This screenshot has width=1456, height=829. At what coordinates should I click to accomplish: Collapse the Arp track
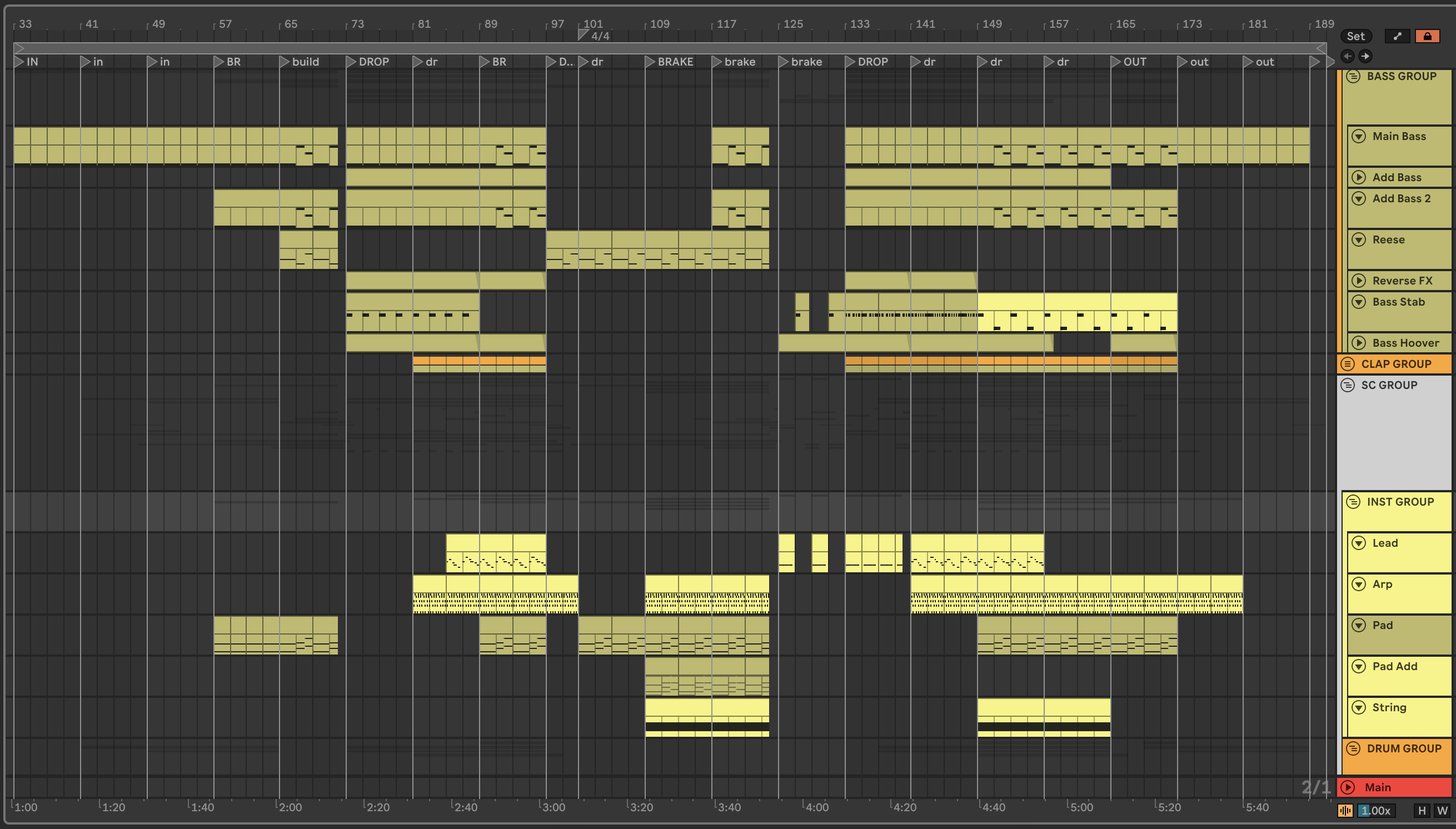(1359, 583)
